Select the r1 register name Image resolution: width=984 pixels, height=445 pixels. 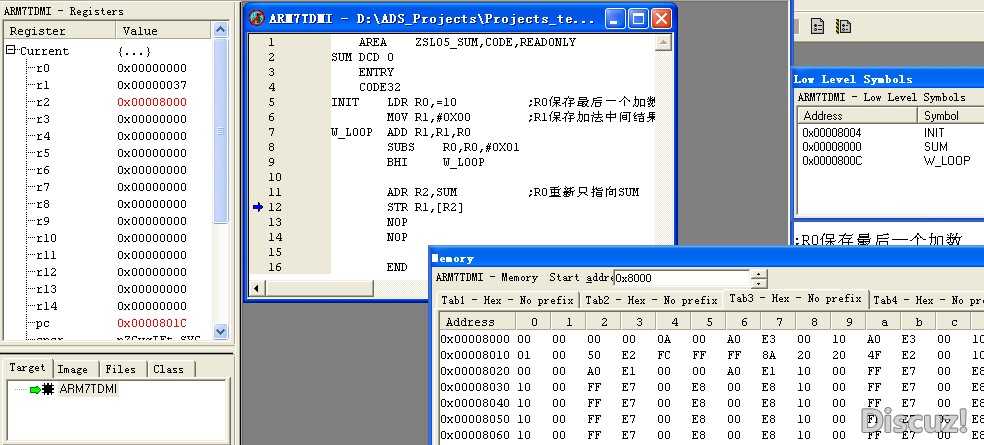(43, 85)
